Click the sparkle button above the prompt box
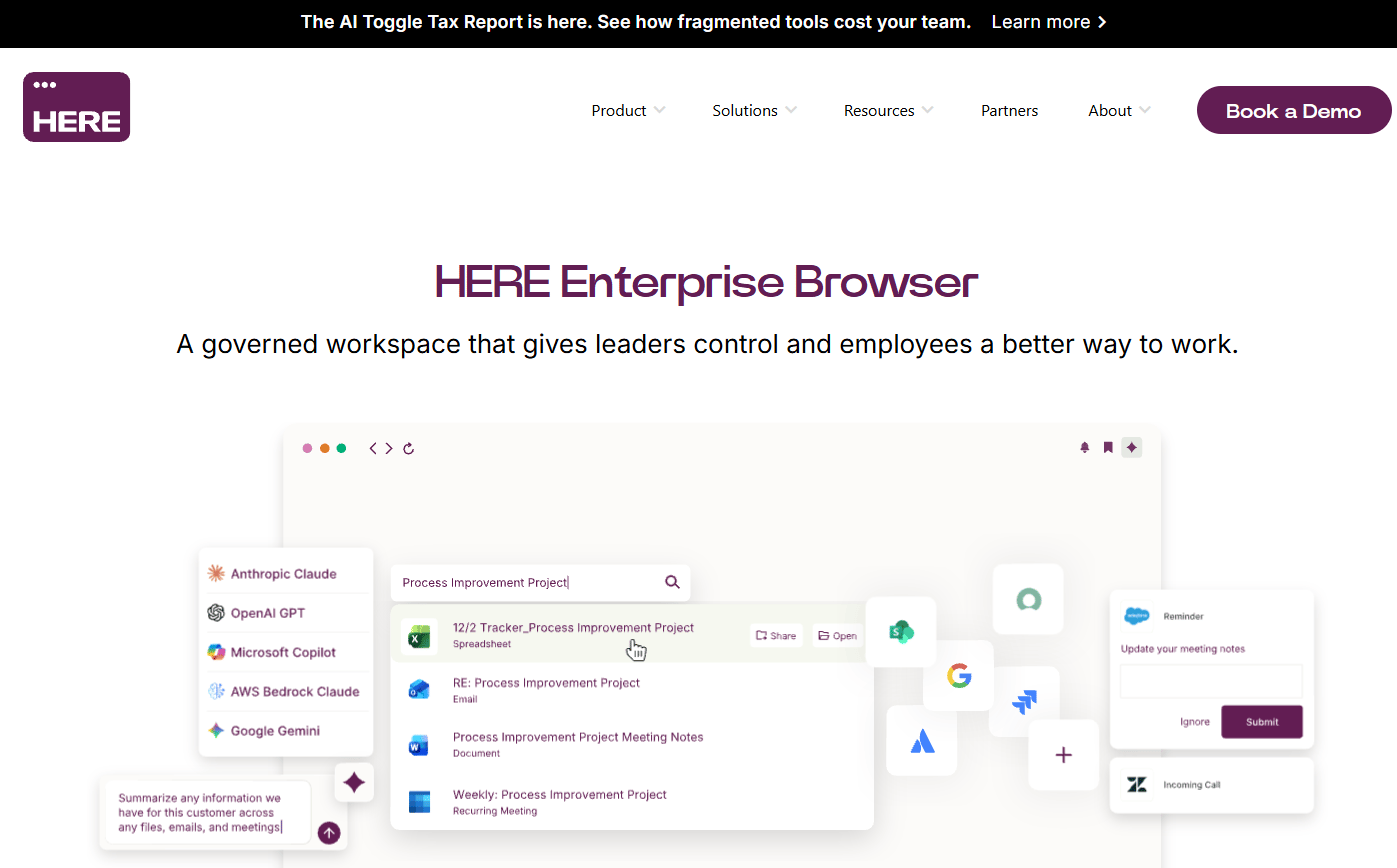 click(354, 782)
